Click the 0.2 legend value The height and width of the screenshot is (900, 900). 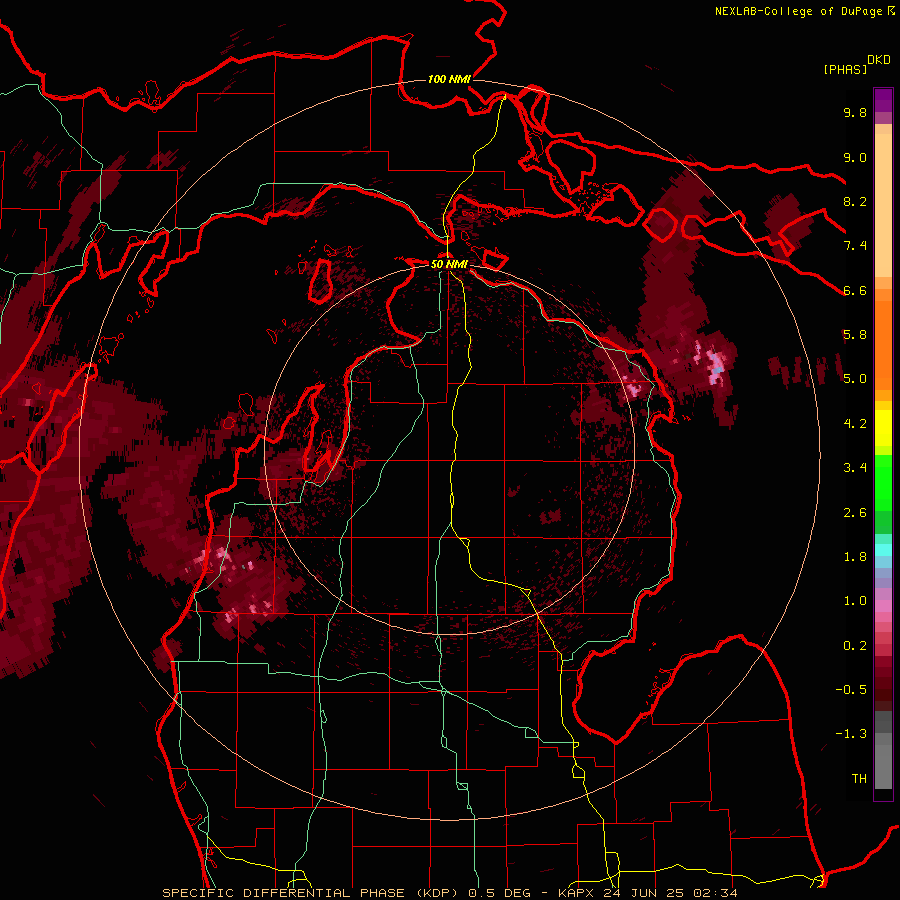[x=855, y=646]
